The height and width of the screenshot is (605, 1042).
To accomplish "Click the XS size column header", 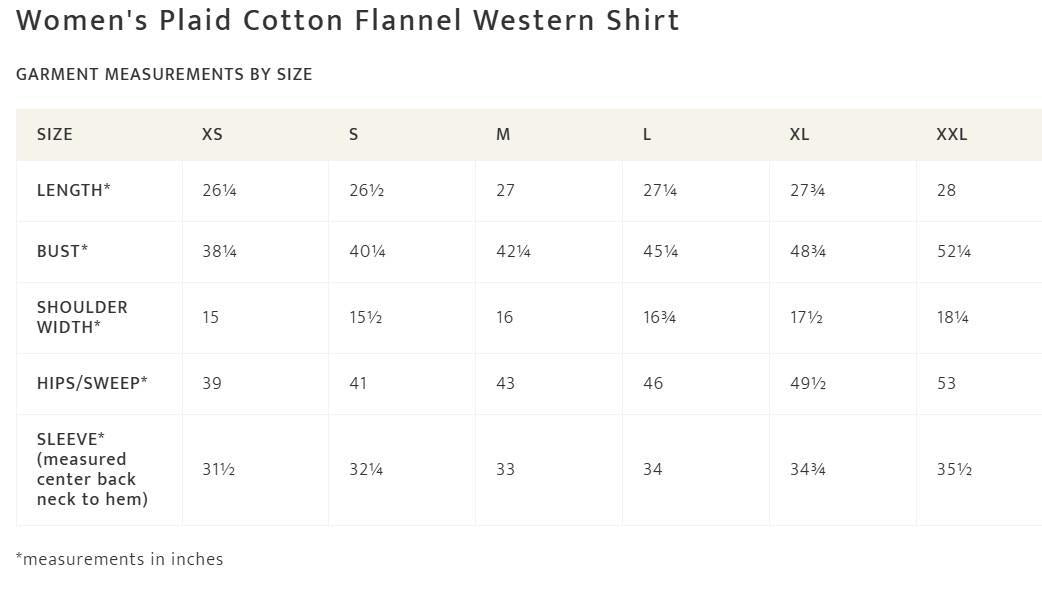I will [212, 134].
